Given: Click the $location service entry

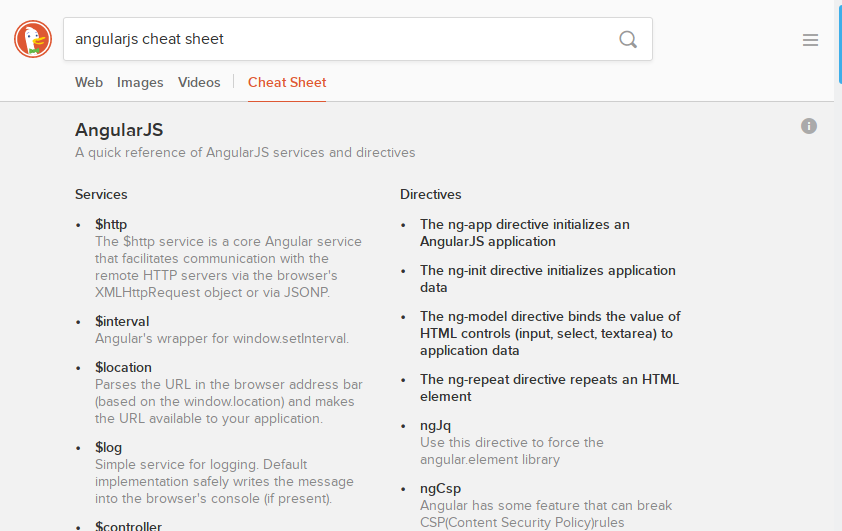Looking at the screenshot, I should (x=123, y=367).
